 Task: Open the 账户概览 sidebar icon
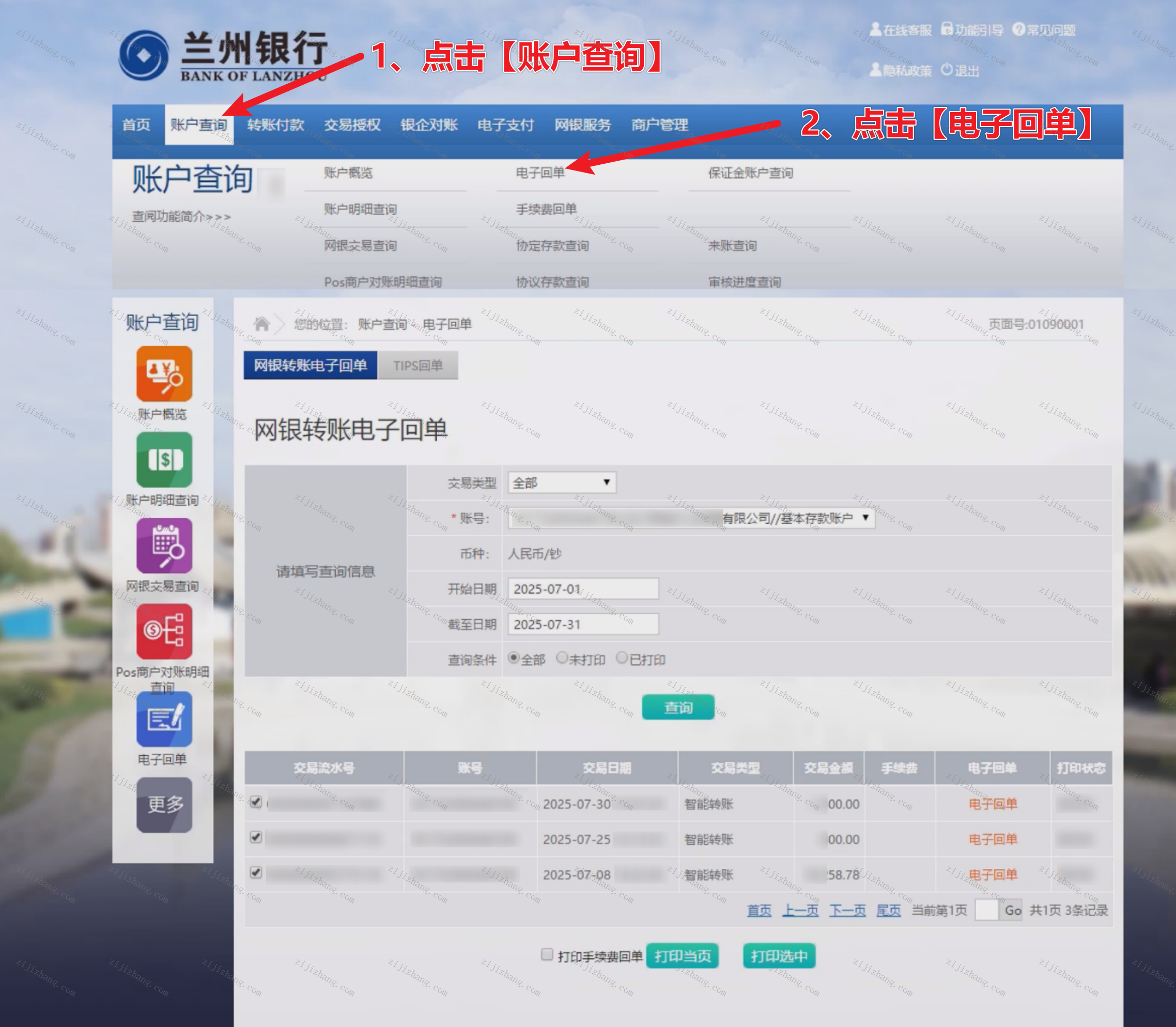[x=164, y=374]
